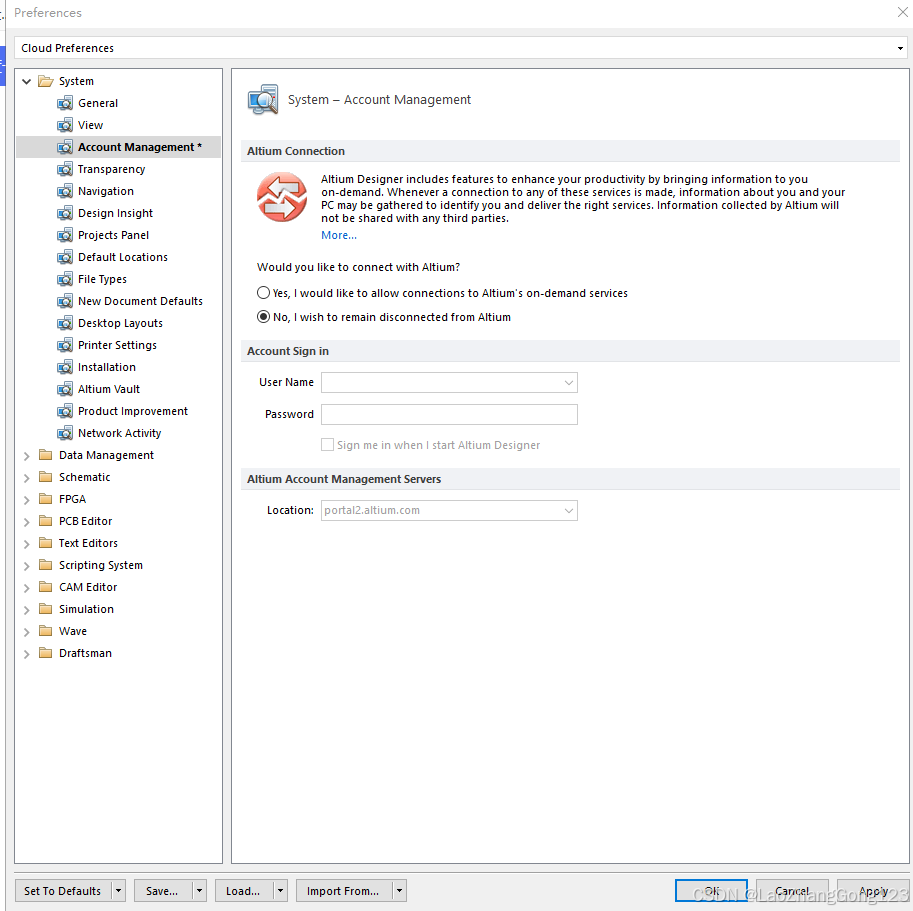Expand the Schematic node
The width and height of the screenshot is (913, 911).
pyautogui.click(x=26, y=478)
